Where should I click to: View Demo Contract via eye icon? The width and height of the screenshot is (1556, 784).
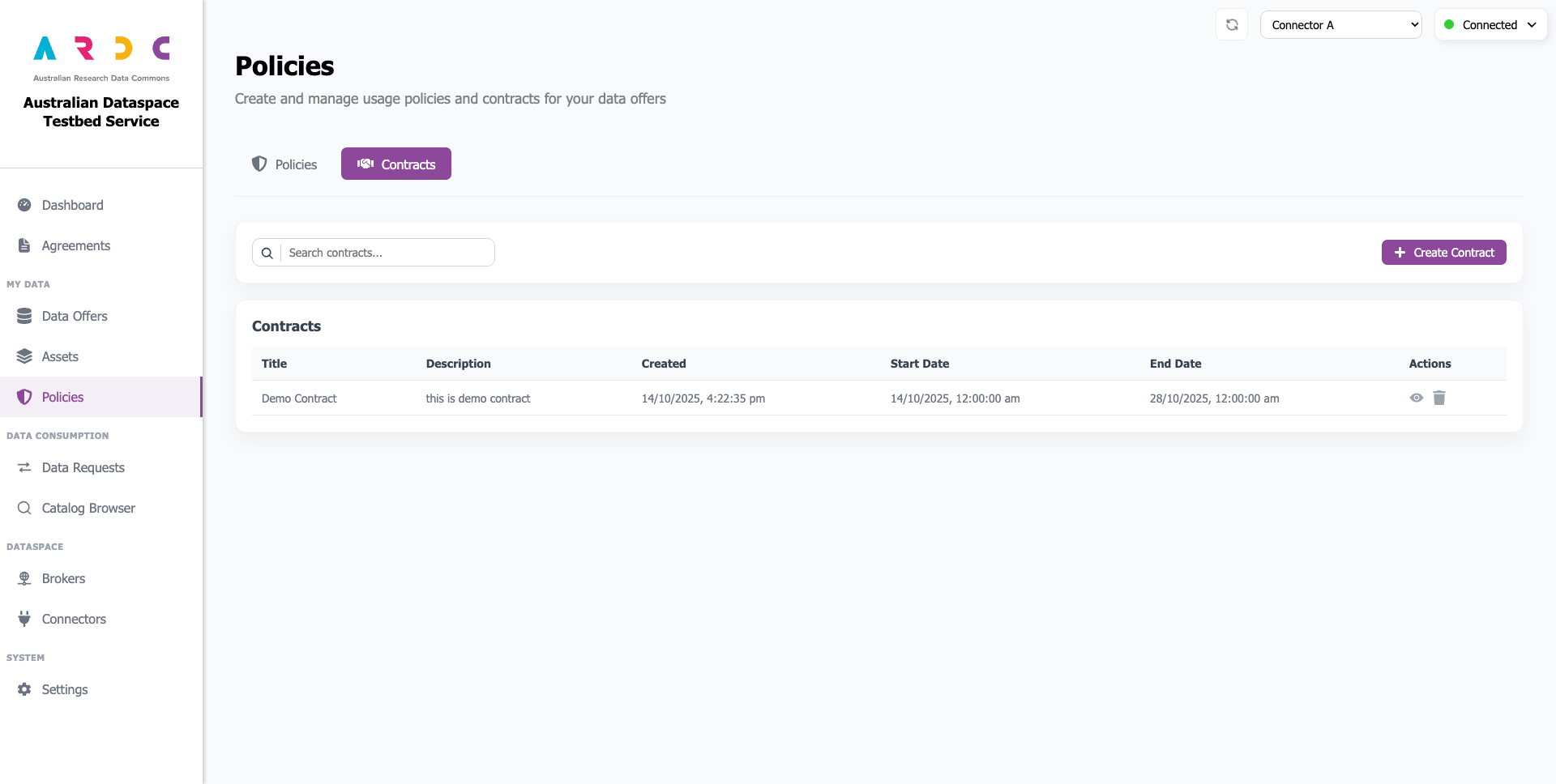(x=1416, y=398)
